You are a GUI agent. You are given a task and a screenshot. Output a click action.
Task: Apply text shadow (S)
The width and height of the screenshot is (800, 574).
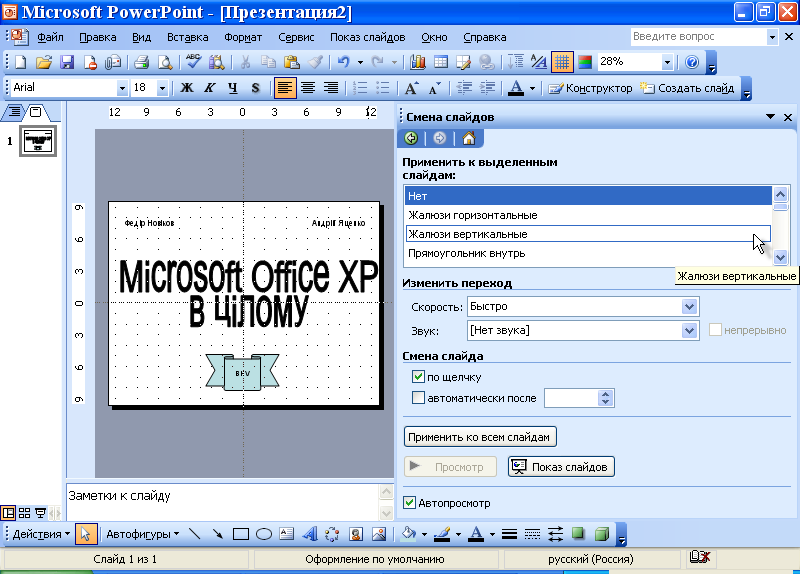[x=256, y=88]
